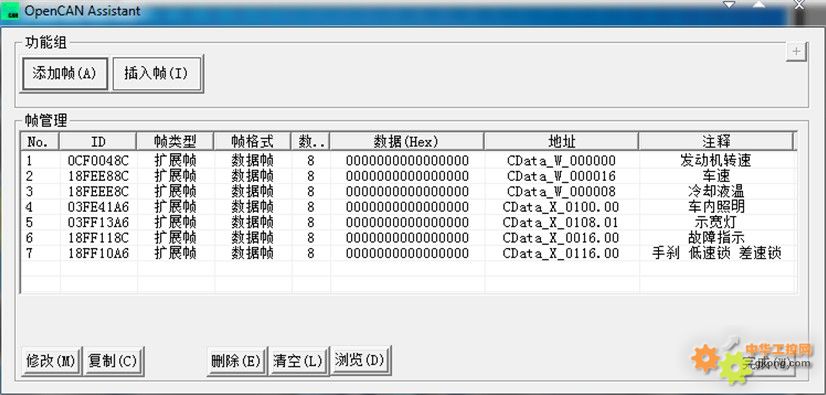The width and height of the screenshot is (826, 395).
Task: Click the ID column header
Action: tap(98, 141)
